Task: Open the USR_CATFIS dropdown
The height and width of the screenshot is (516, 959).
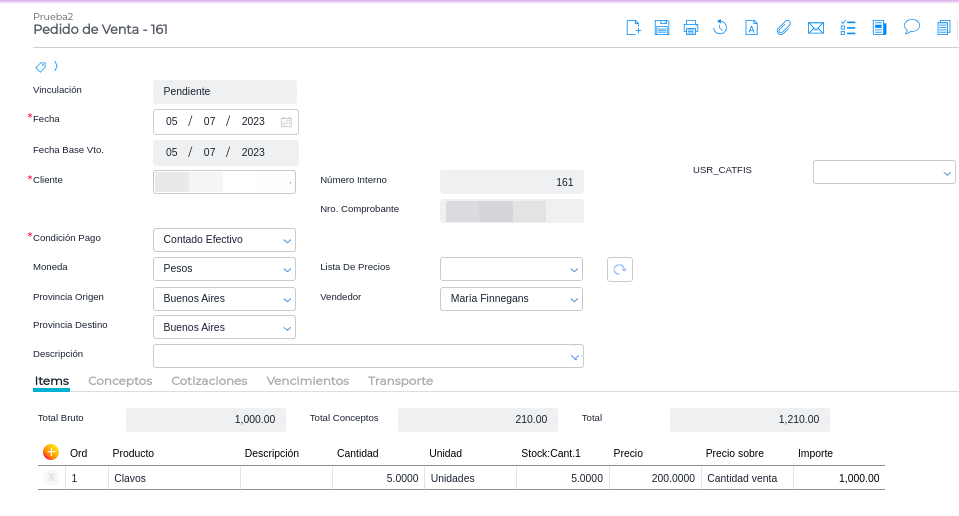Action: (x=947, y=173)
